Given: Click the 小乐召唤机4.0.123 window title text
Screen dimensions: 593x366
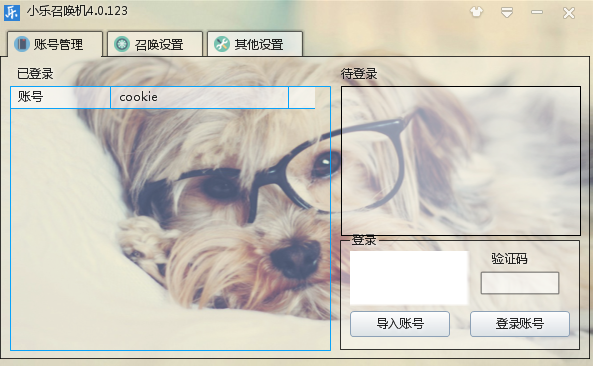Looking at the screenshot, I should (77, 11).
